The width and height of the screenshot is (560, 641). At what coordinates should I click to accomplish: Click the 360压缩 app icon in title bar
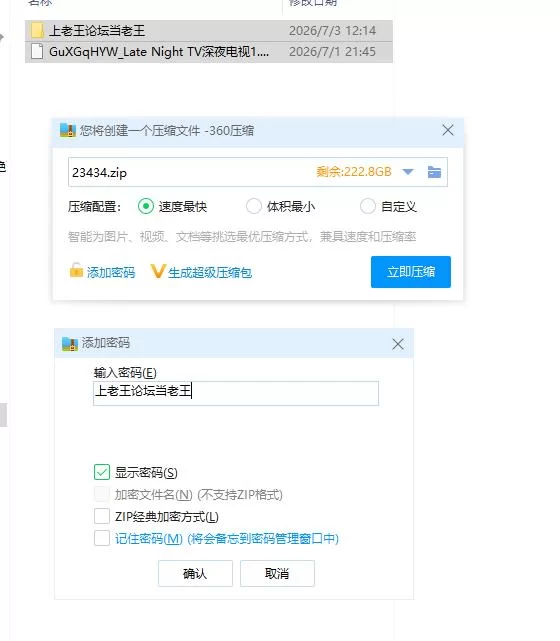68,130
